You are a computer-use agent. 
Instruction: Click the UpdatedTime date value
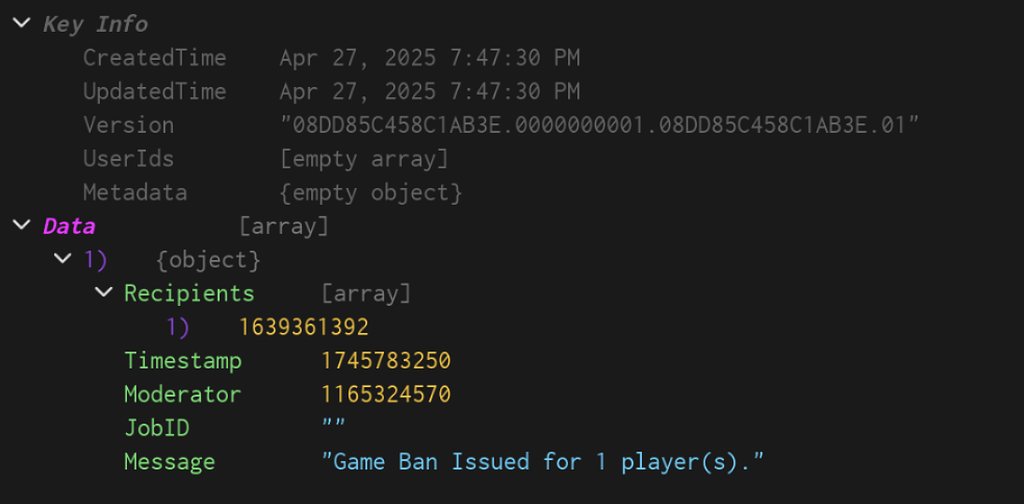point(429,92)
